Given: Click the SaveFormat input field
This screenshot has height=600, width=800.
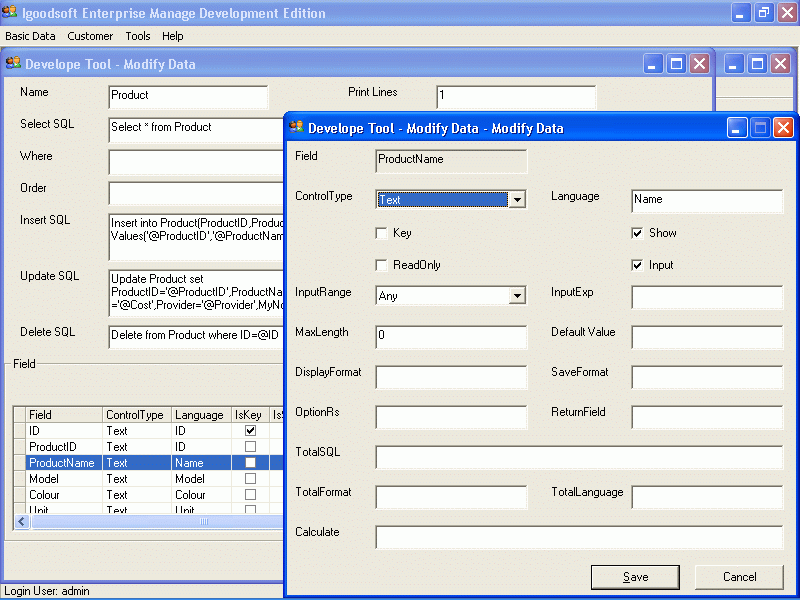Looking at the screenshot, I should 707,377.
